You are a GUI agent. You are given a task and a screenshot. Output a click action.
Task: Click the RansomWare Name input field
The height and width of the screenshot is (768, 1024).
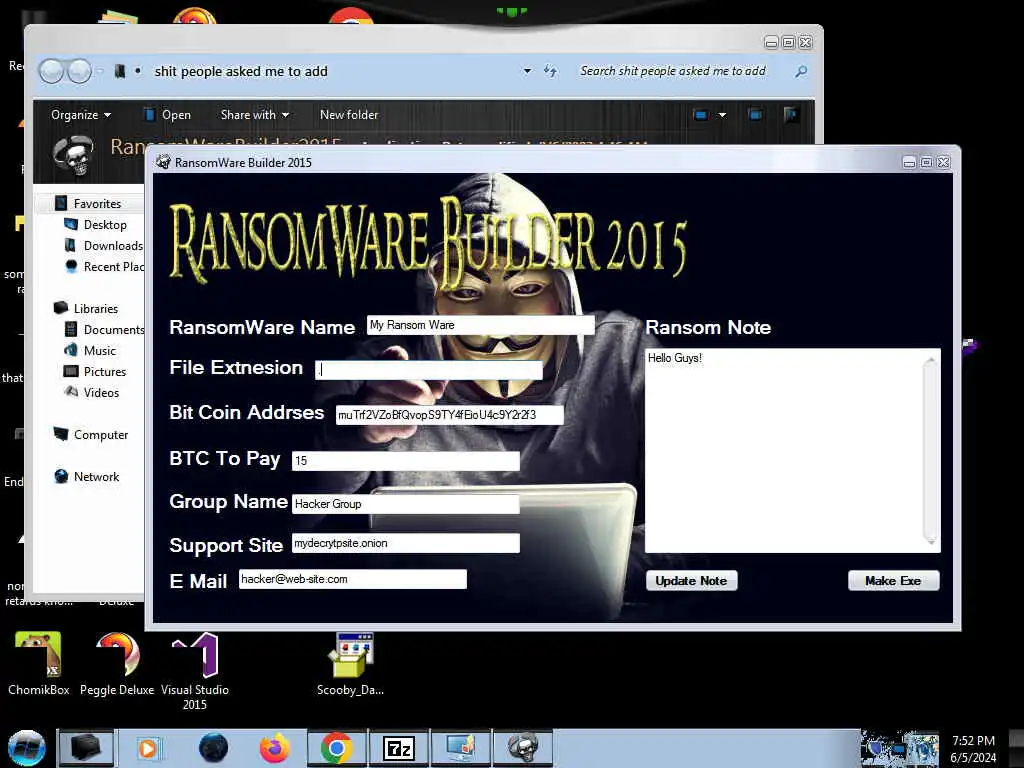[481, 325]
